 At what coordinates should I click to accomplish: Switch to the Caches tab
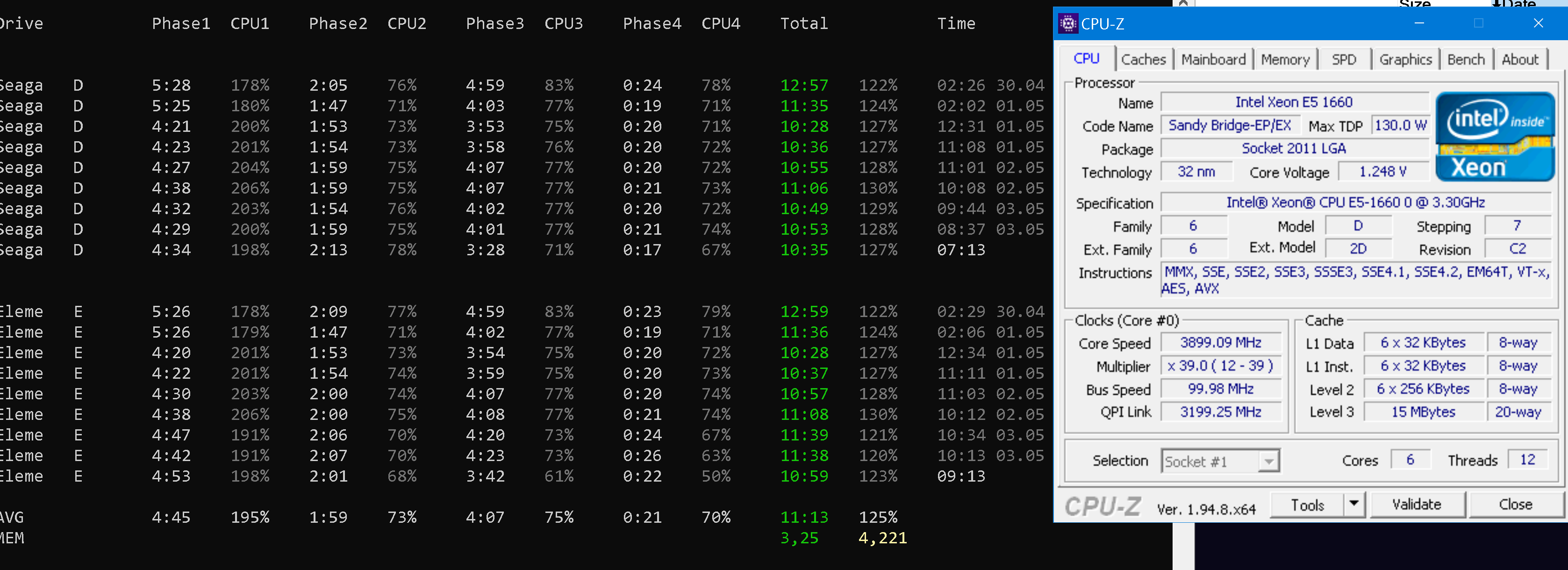coord(1143,59)
